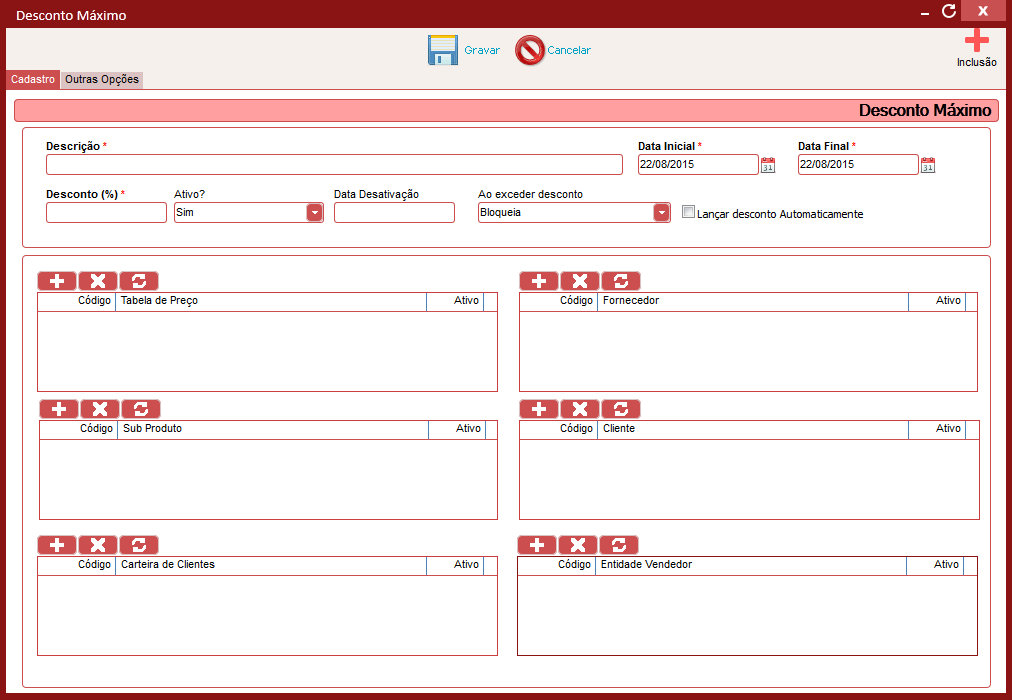Click the Código header in Fornecedor grid

click(x=559, y=301)
